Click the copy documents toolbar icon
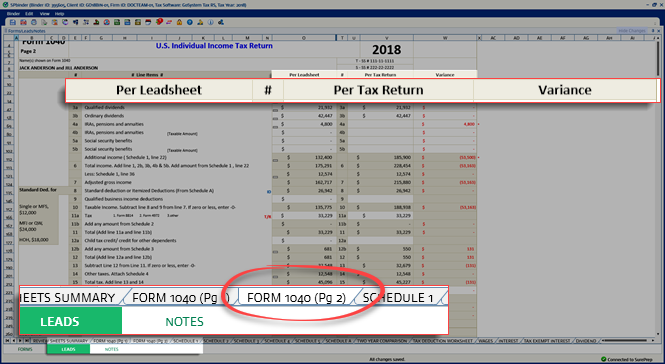This screenshot has height=364, width=665. pos(44,22)
